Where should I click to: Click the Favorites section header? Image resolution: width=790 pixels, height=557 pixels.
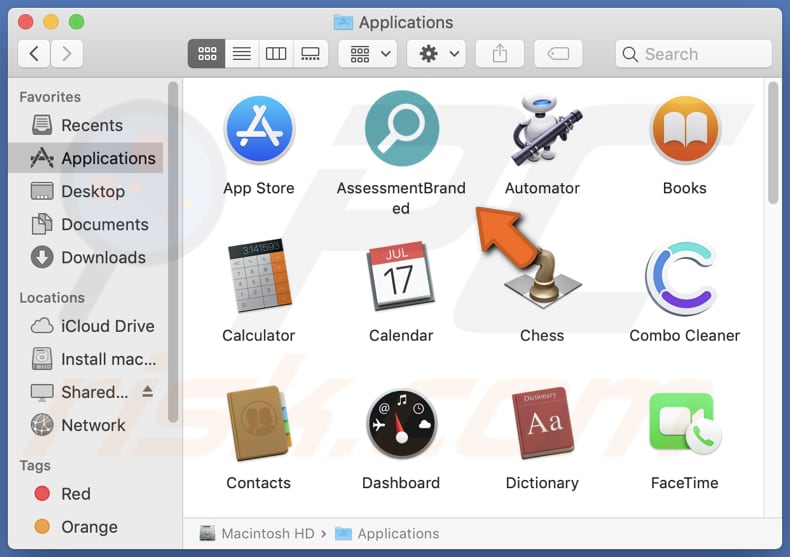coord(50,97)
